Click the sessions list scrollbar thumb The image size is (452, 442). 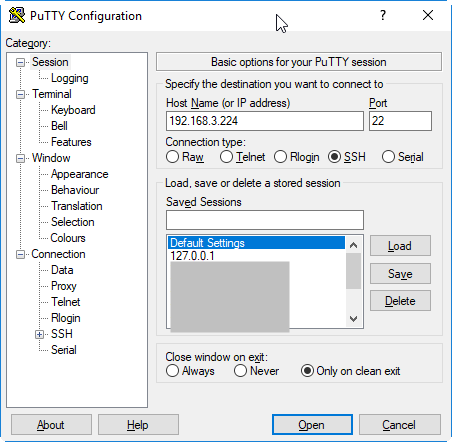click(x=353, y=271)
